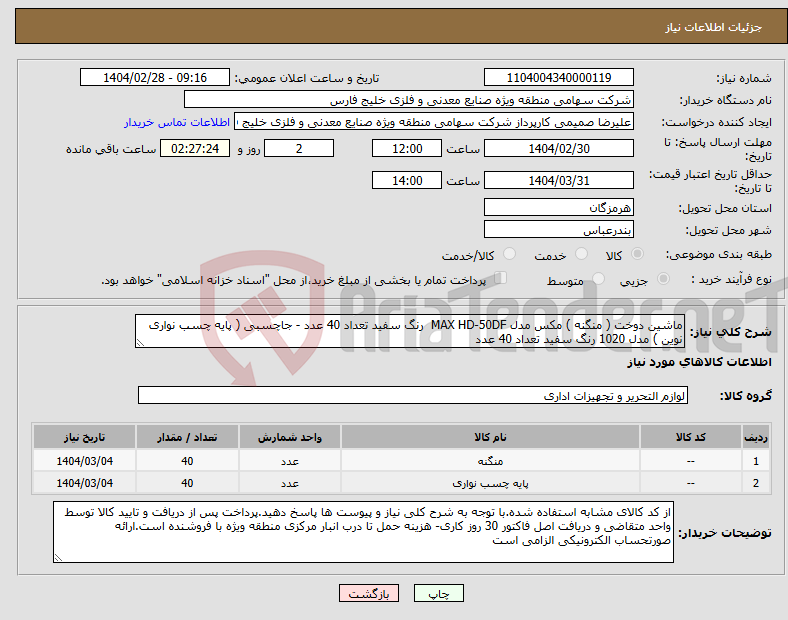Screen dimensions: 788x620
Task: Click the general need description text area
Action: click(410, 332)
